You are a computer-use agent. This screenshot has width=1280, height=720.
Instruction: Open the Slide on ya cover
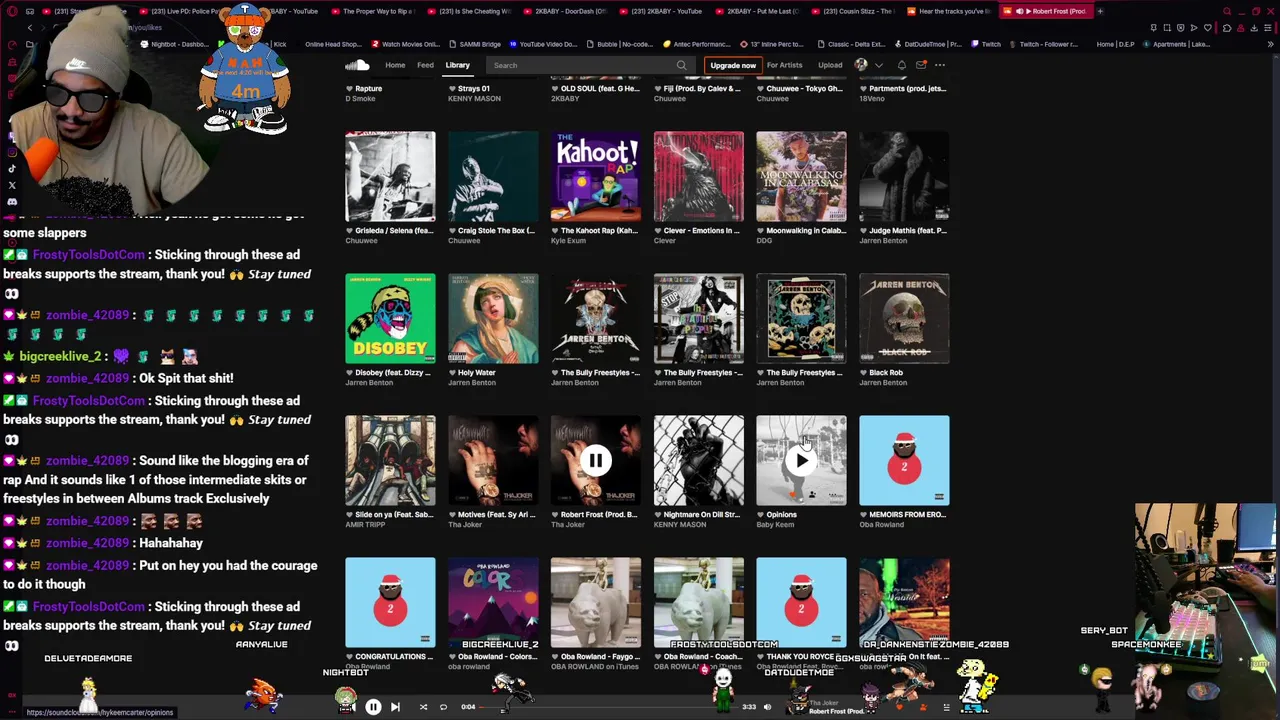390,460
